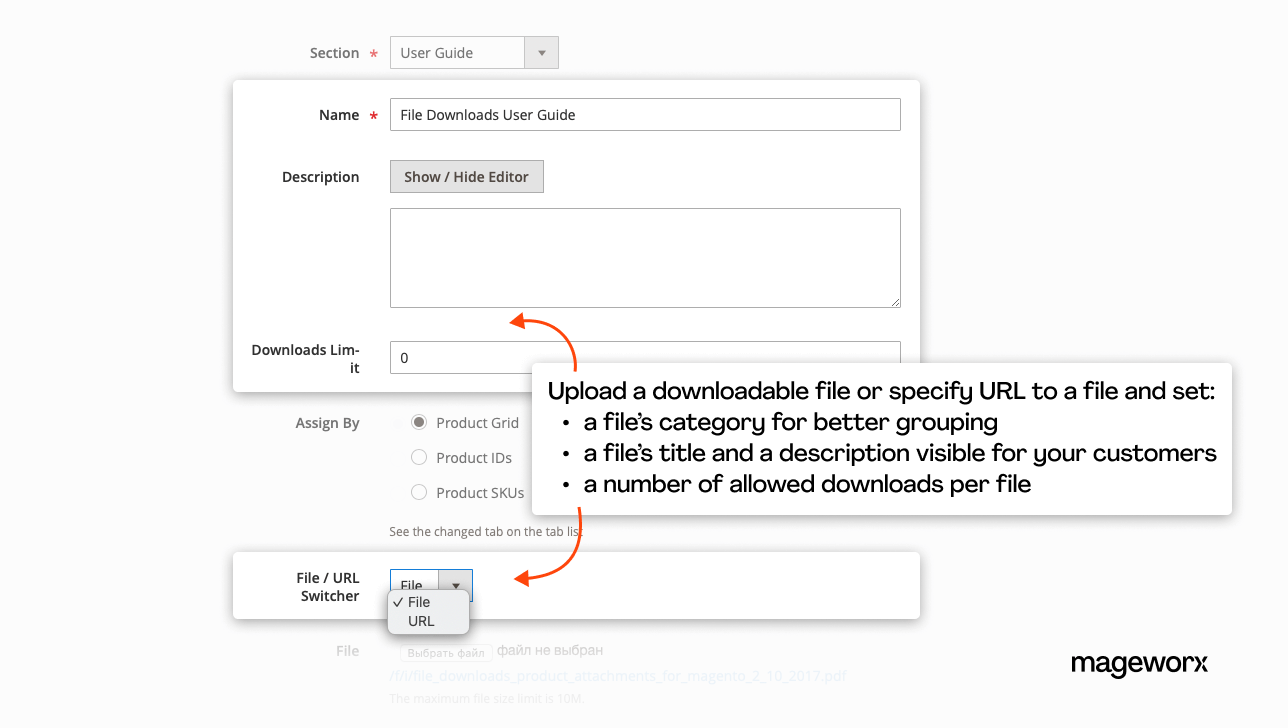The height and width of the screenshot is (728, 1288).
Task: Click the Downloads Limit number field
Action: (460, 357)
